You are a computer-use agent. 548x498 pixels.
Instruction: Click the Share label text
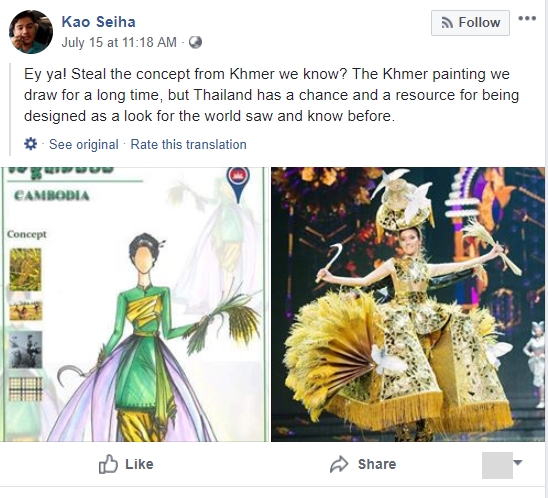[377, 464]
